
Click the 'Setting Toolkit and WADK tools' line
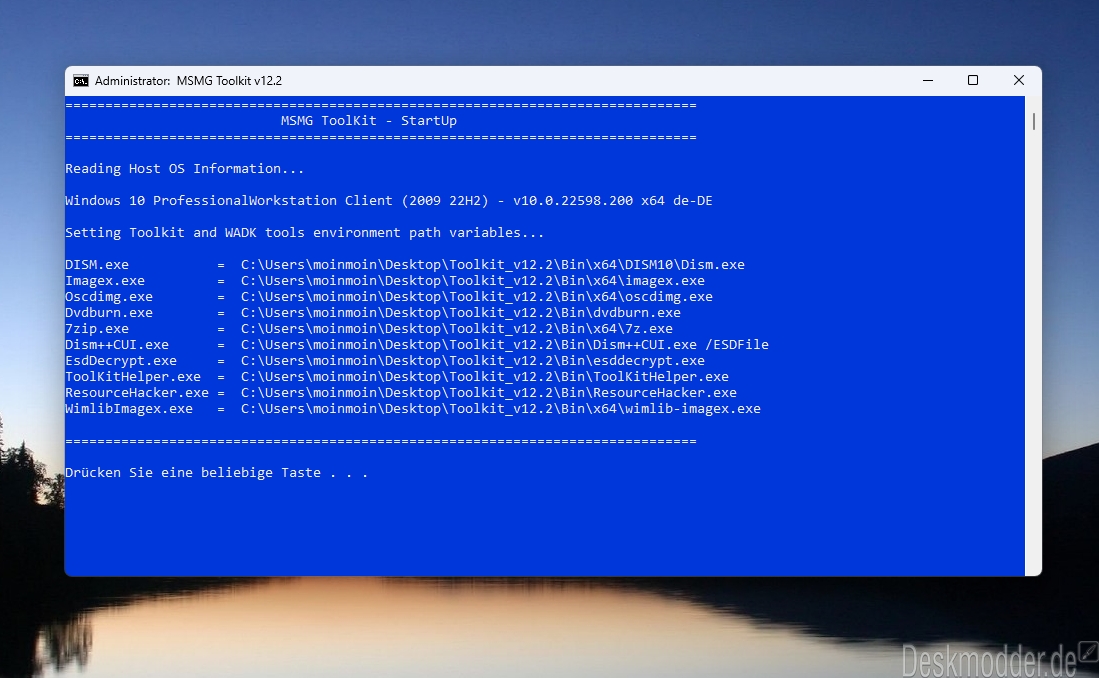point(305,232)
